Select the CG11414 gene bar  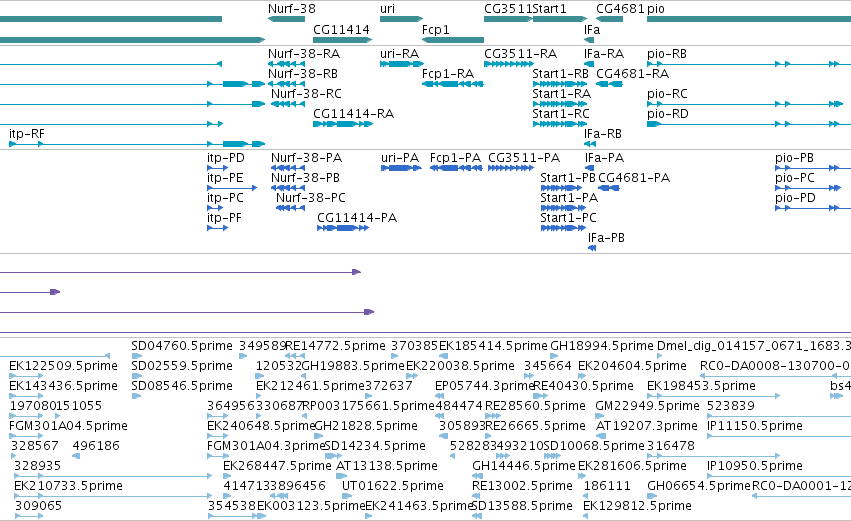point(342,40)
